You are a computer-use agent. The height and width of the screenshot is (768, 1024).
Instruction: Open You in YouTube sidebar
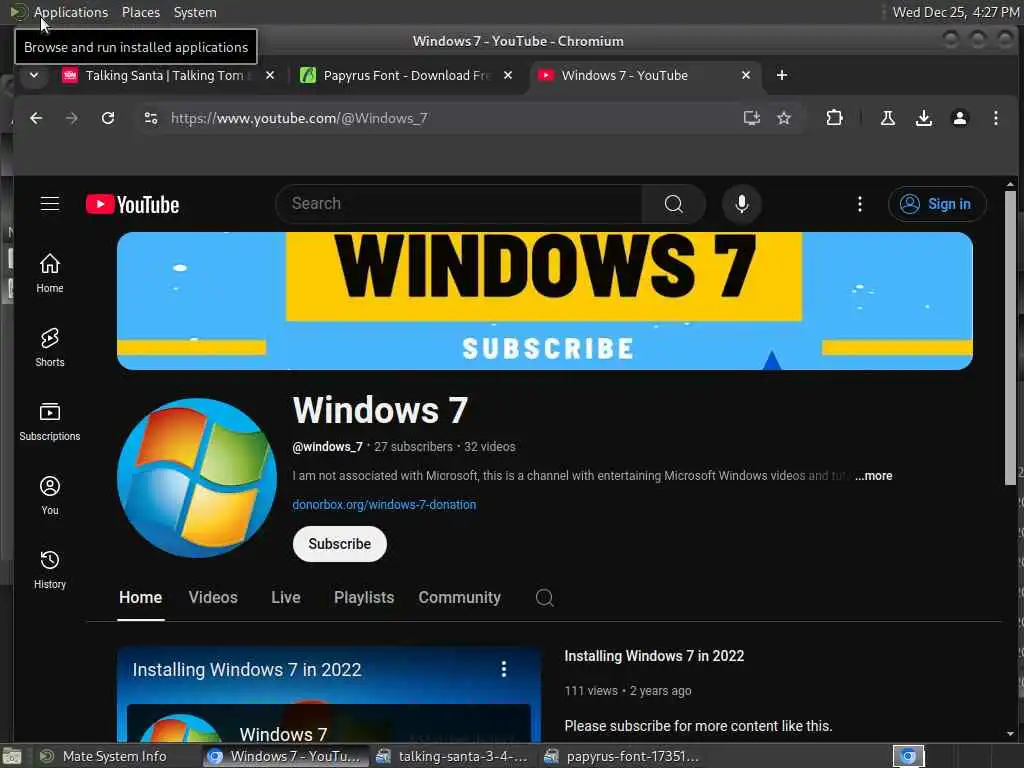(50, 496)
